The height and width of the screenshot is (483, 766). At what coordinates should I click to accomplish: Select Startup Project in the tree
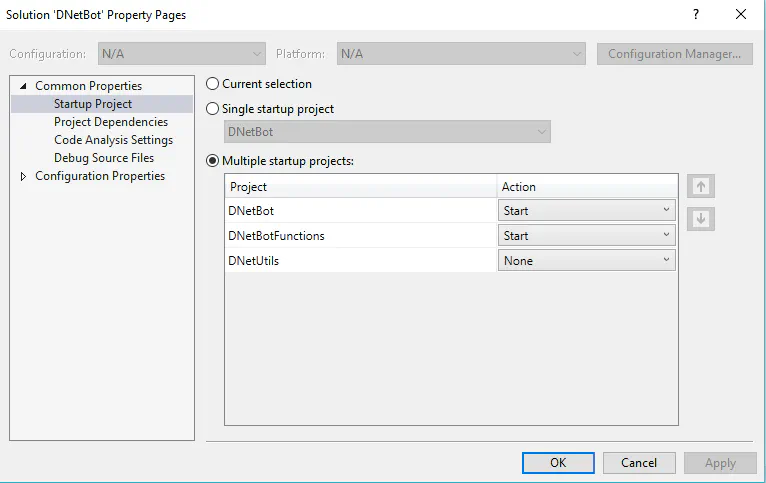coord(93,104)
